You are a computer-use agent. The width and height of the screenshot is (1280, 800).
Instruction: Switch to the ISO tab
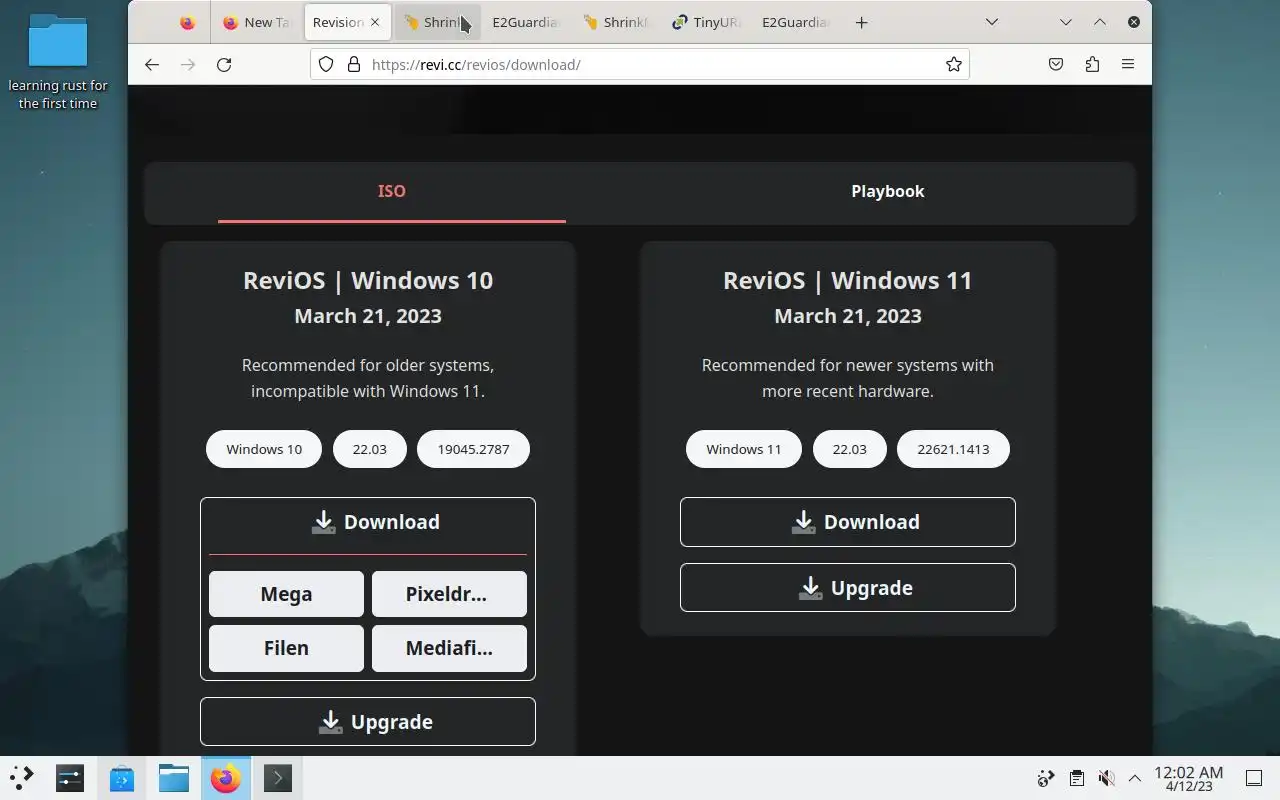pyautogui.click(x=392, y=191)
